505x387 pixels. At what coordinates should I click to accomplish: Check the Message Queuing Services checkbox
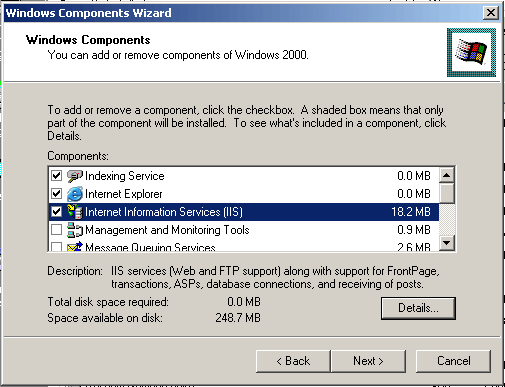[x=56, y=247]
